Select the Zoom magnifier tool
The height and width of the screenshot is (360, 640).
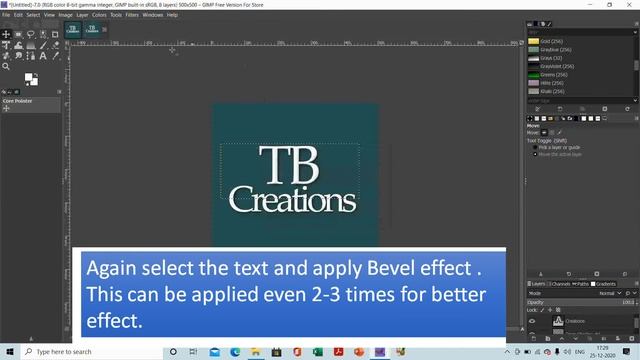tap(6, 66)
